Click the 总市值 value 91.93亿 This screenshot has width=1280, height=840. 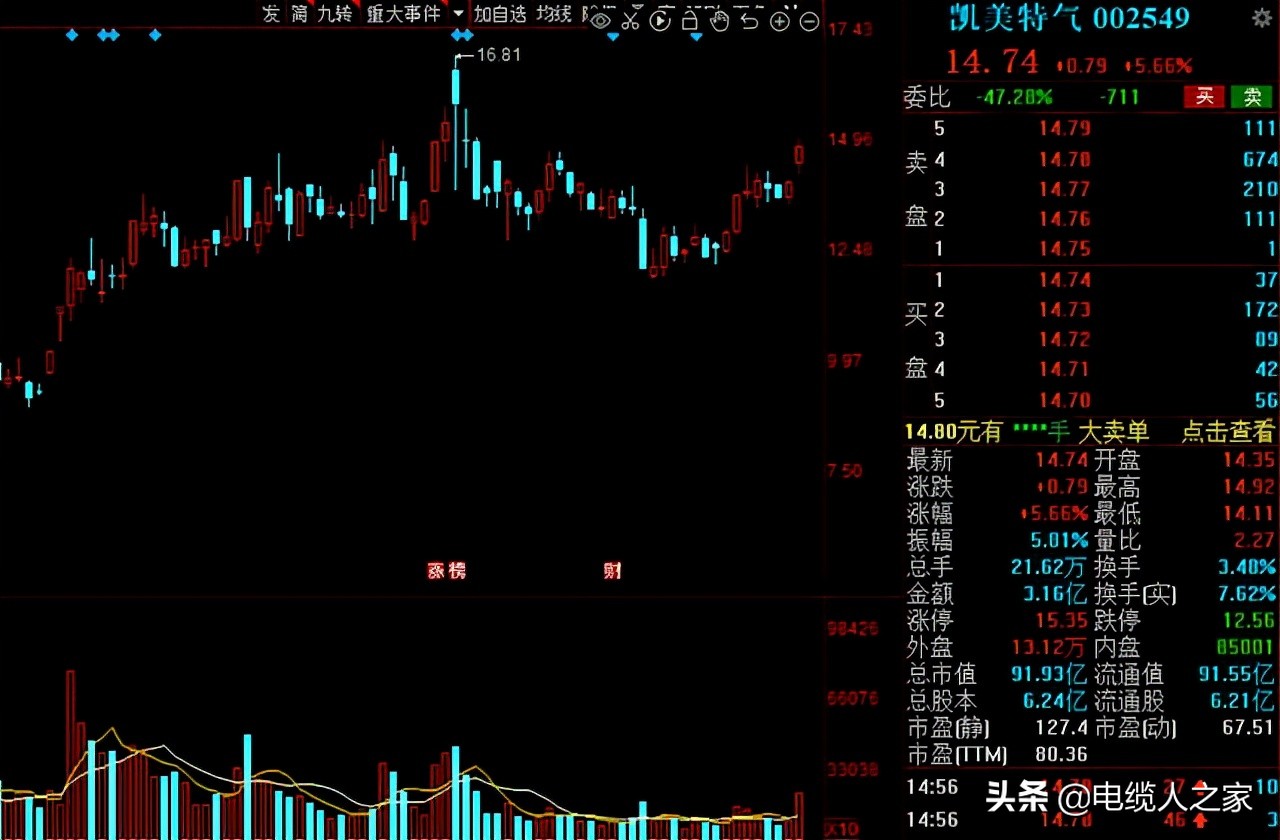[1048, 675]
